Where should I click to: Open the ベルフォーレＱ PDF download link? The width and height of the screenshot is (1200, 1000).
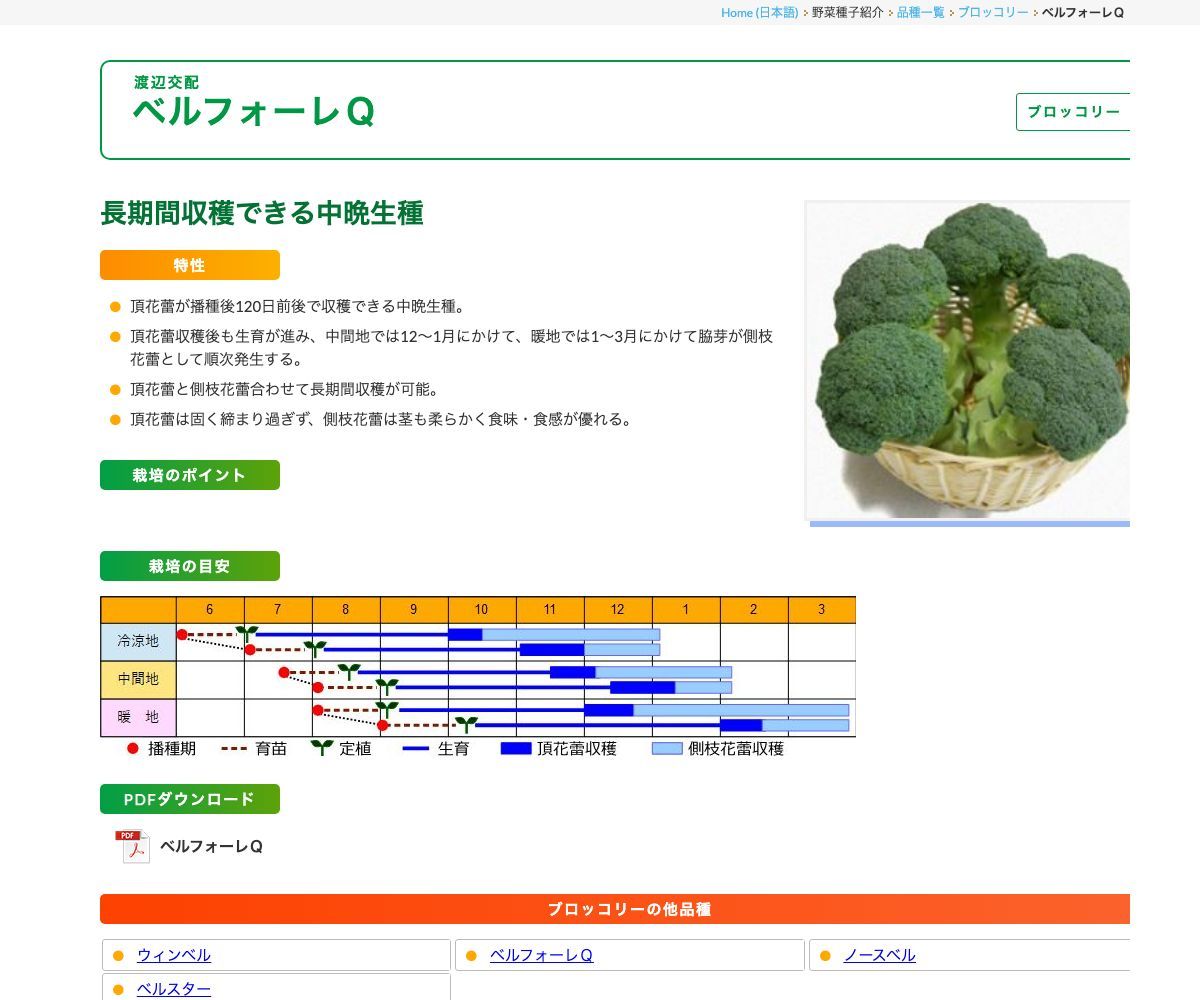213,846
